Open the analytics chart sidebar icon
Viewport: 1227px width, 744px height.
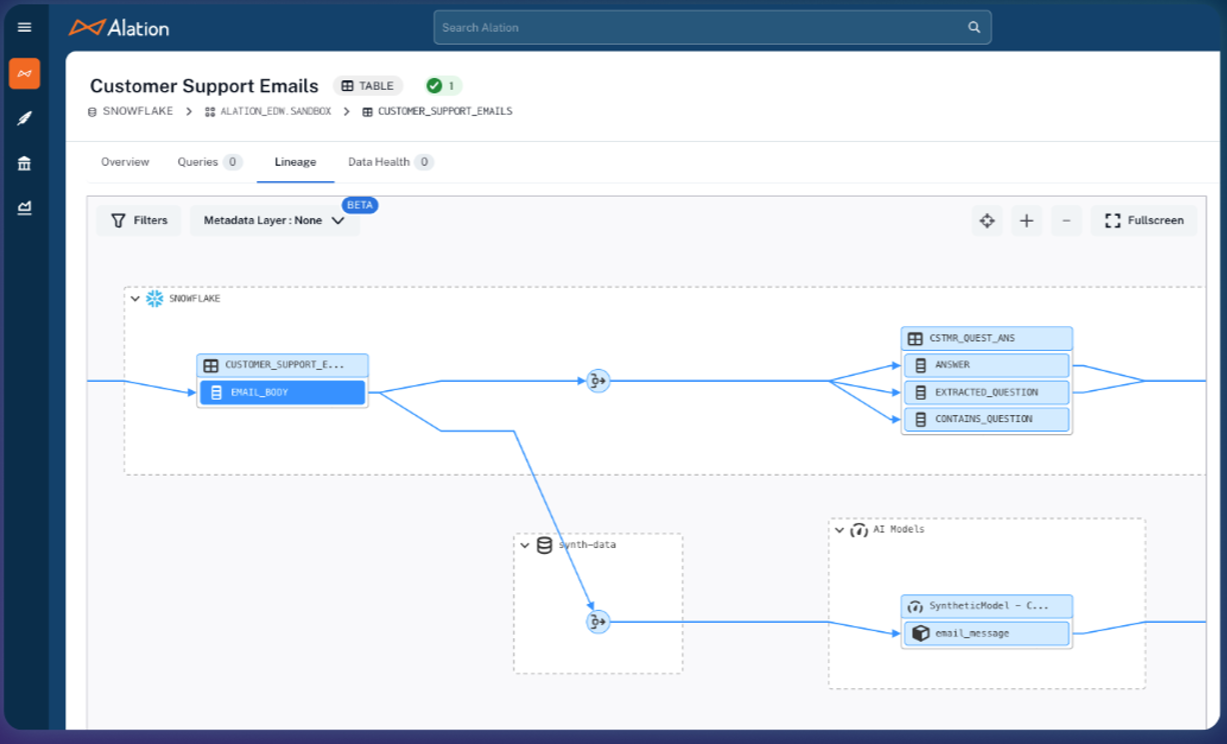coord(25,208)
